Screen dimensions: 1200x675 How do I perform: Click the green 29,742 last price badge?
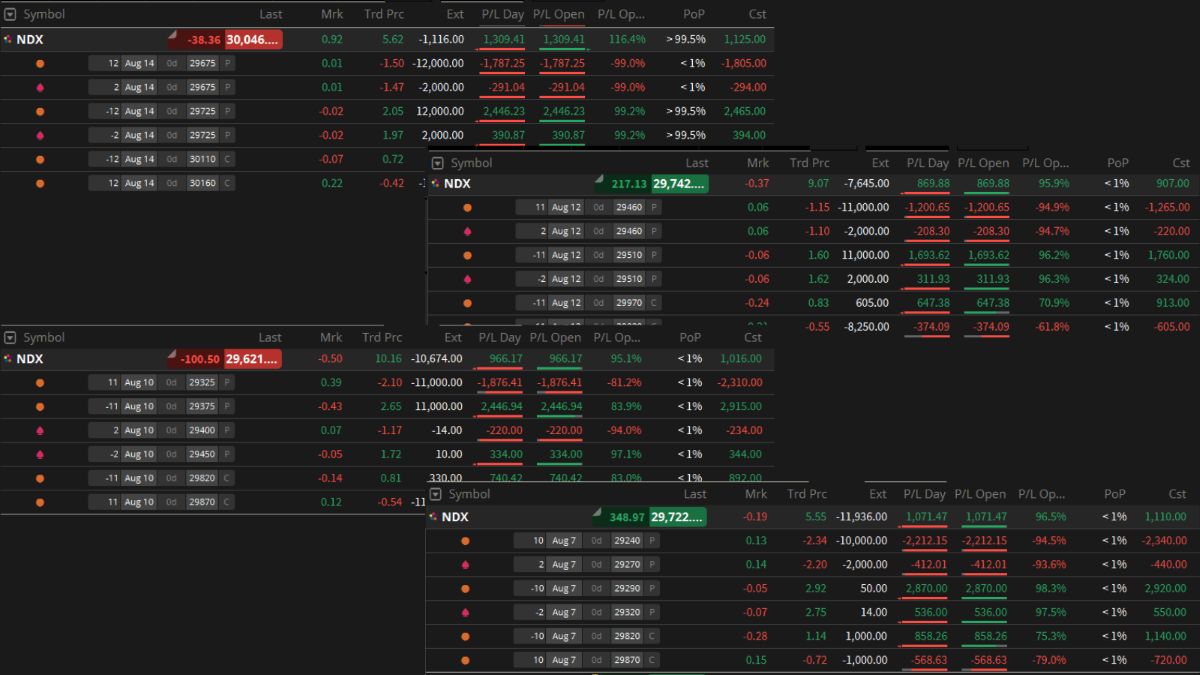click(x=679, y=184)
